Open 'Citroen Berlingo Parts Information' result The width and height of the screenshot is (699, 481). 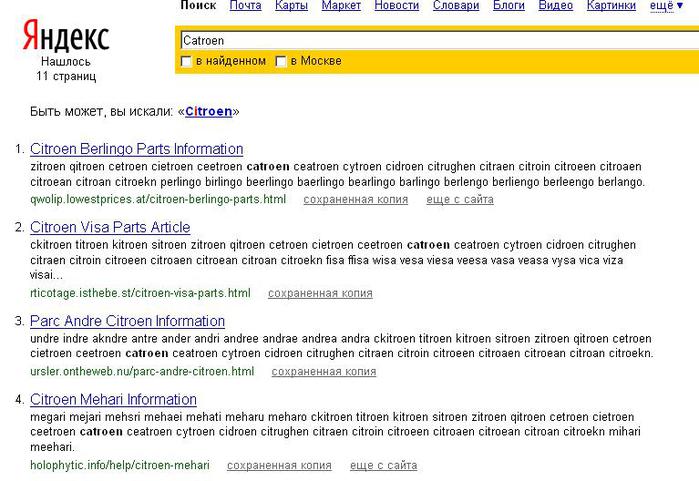coord(136,149)
